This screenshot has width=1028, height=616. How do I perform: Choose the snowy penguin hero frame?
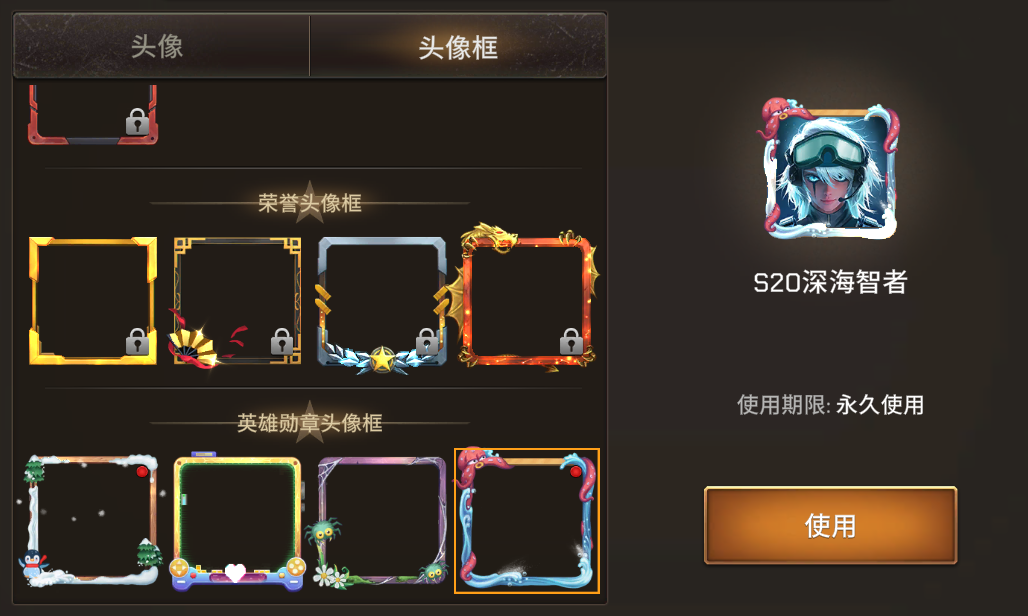(x=89, y=521)
